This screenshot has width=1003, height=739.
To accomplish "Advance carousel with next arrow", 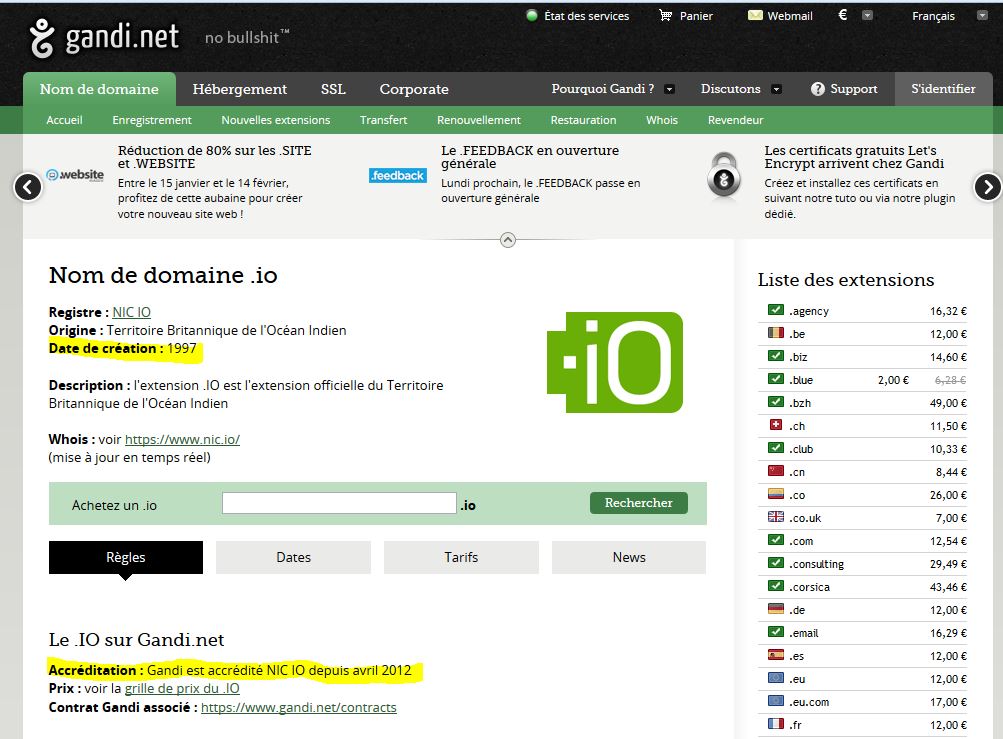I will tap(987, 187).
